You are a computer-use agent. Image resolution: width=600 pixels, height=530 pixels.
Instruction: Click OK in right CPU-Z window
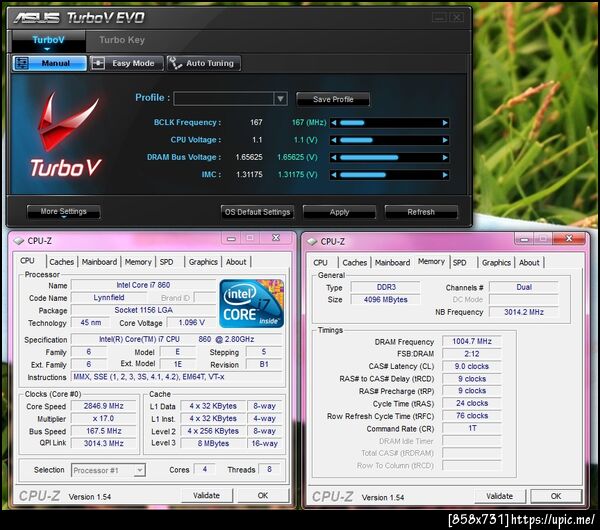556,496
